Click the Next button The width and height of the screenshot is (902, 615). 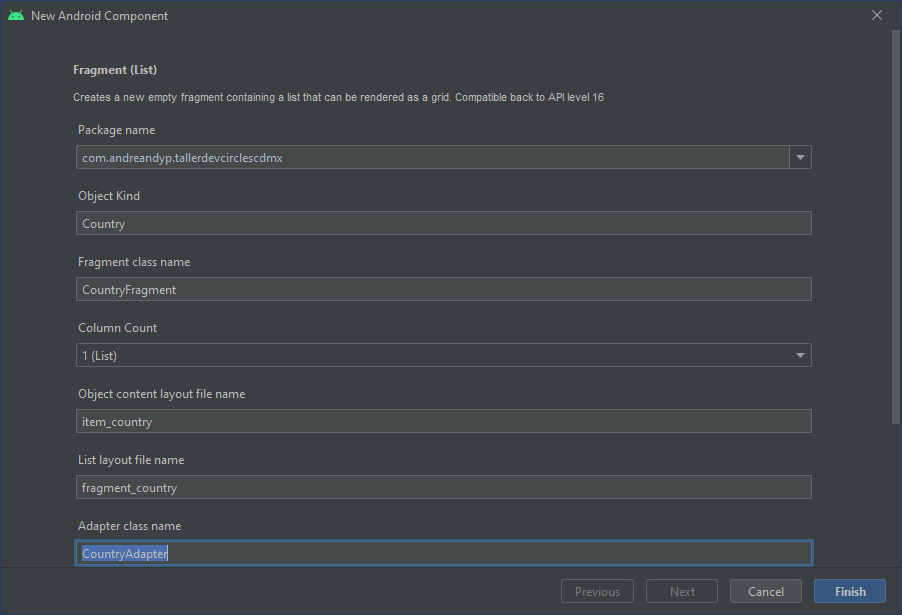(682, 591)
